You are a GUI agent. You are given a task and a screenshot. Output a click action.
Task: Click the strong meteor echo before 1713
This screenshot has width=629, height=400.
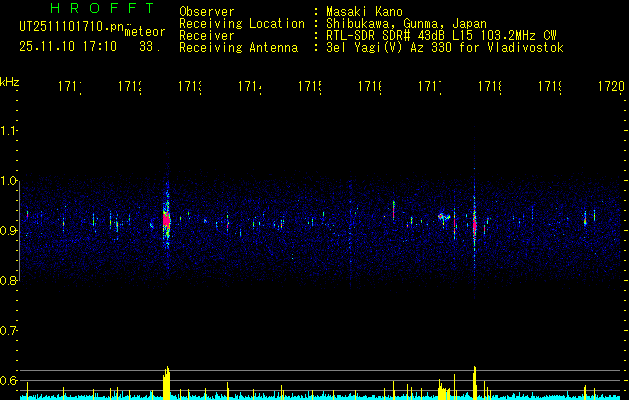[x=166, y=221]
